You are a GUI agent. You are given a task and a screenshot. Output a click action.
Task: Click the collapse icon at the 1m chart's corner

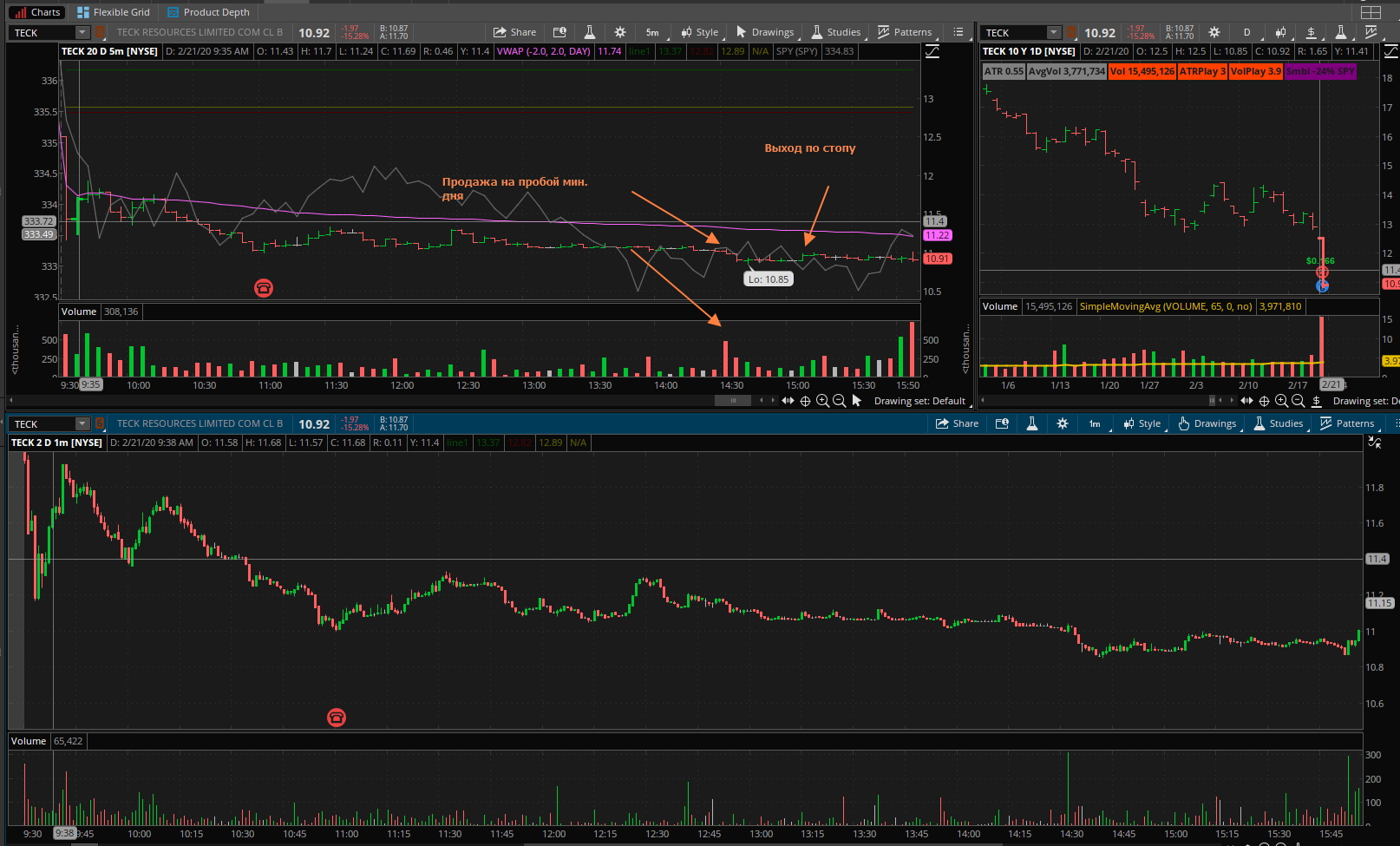(1375, 443)
